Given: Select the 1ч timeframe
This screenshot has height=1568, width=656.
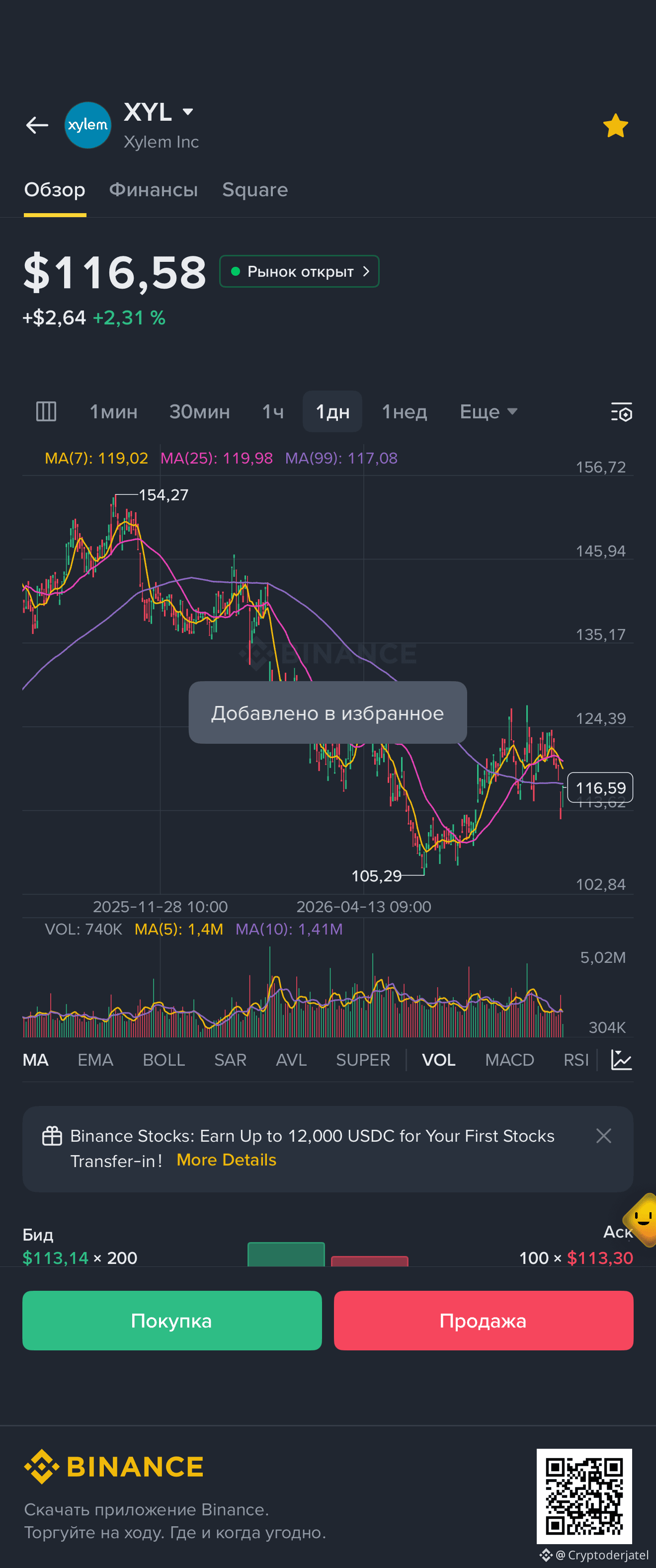Looking at the screenshot, I should [273, 412].
